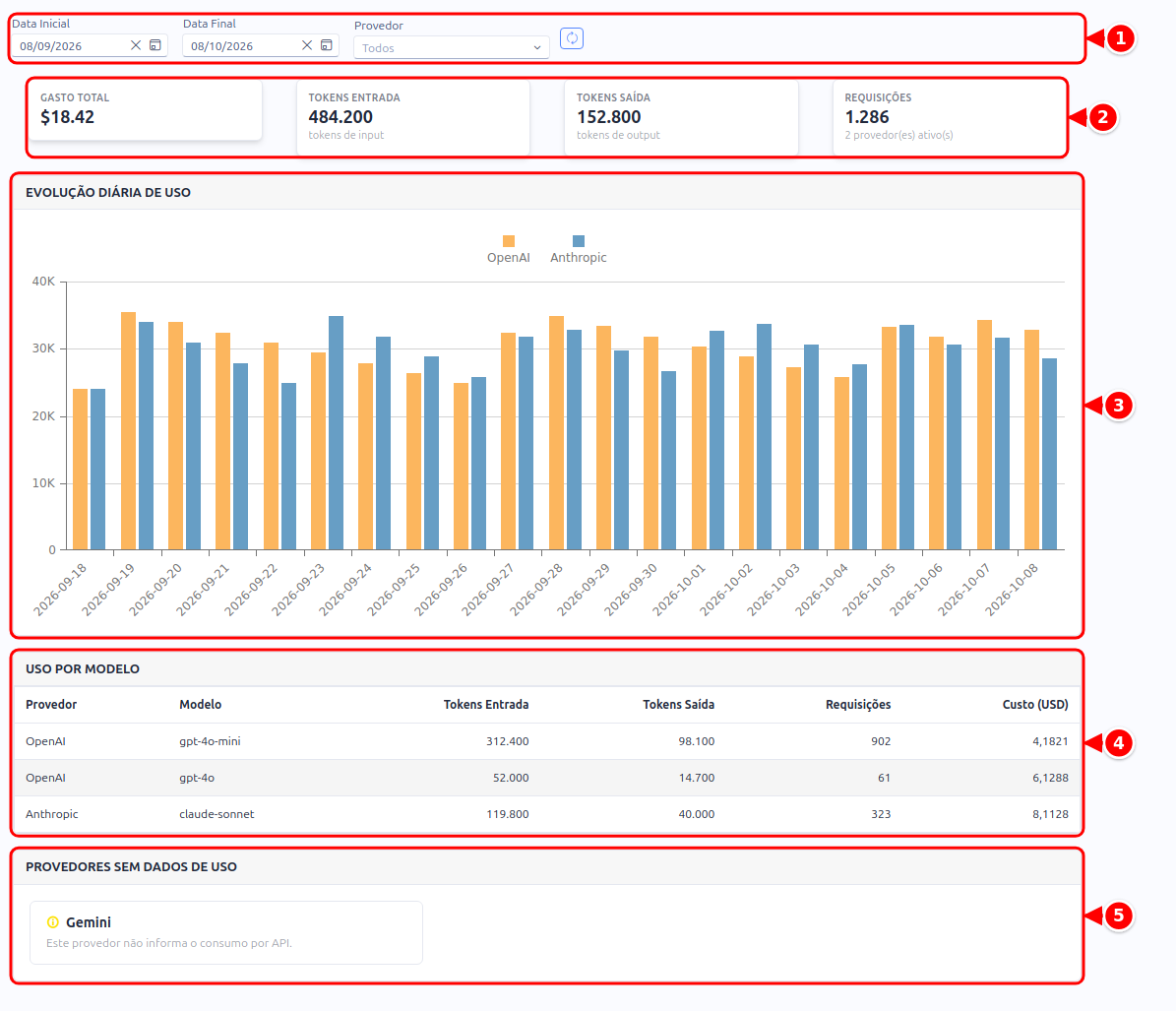Click the 902 requisições value

point(881,741)
